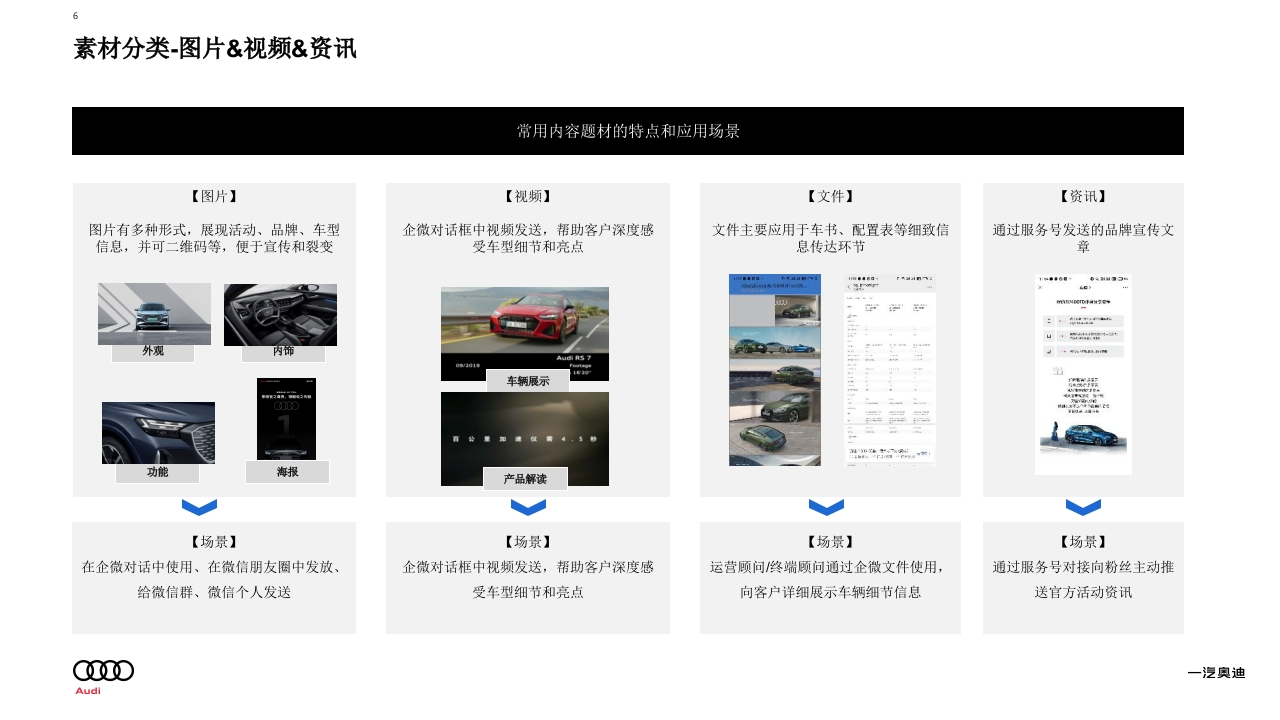Click the blue chevron below the 文件 panel

(x=826, y=507)
